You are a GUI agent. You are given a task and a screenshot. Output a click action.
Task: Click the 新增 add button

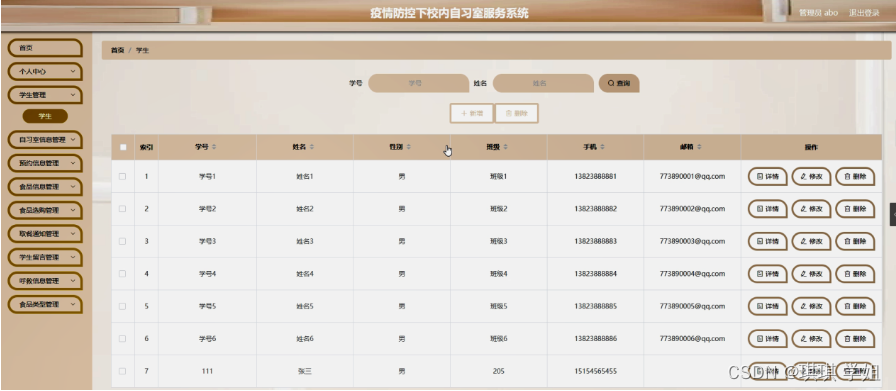(471, 113)
